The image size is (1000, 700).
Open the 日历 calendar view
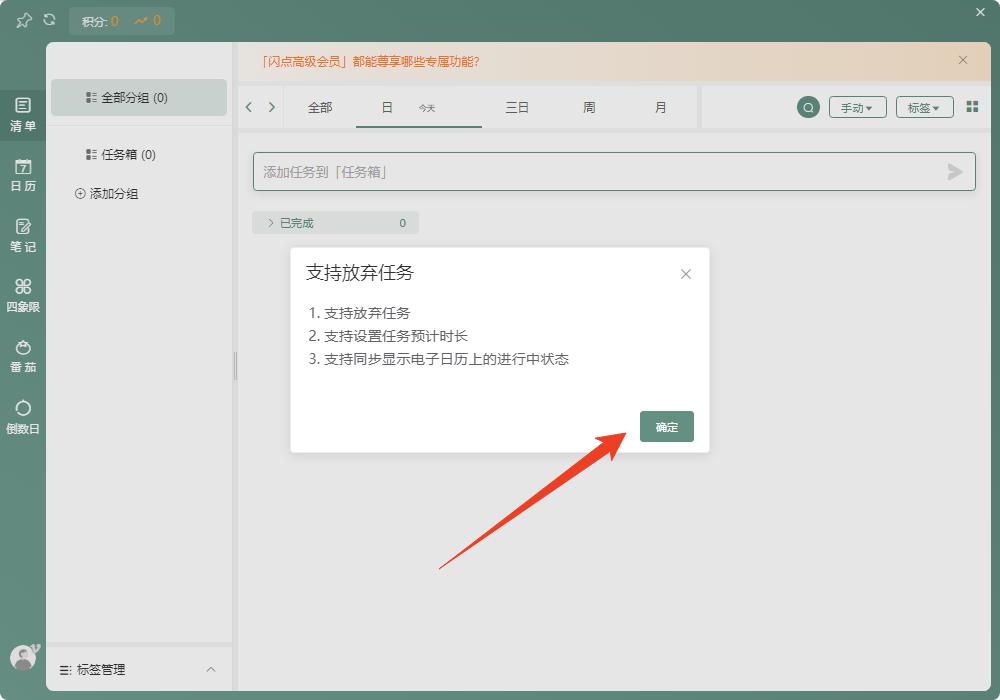point(23,170)
